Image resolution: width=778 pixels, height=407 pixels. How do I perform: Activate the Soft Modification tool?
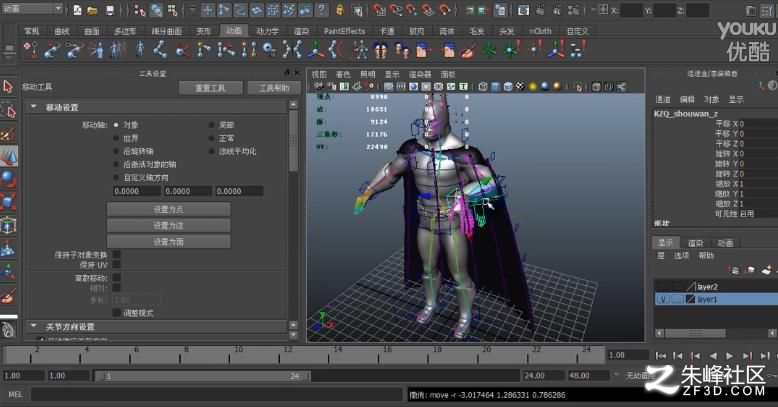(x=8, y=249)
